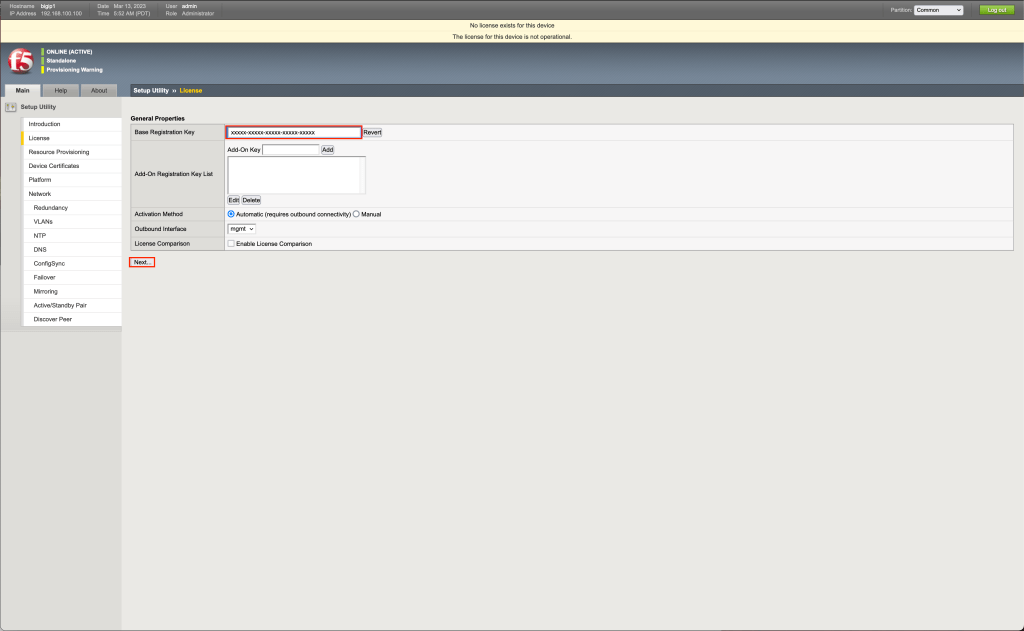Delete selected add-on registration key
The image size is (1024, 631).
[251, 200]
